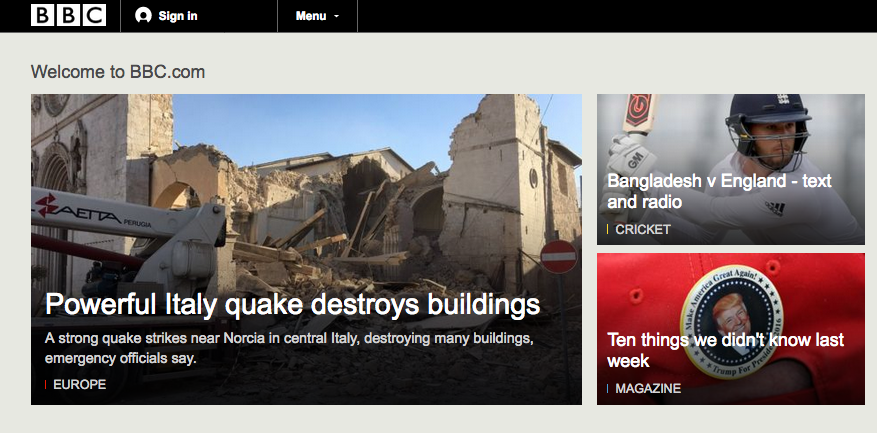Go to the CRICKET section tag
This screenshot has height=446, width=877.
point(643,229)
